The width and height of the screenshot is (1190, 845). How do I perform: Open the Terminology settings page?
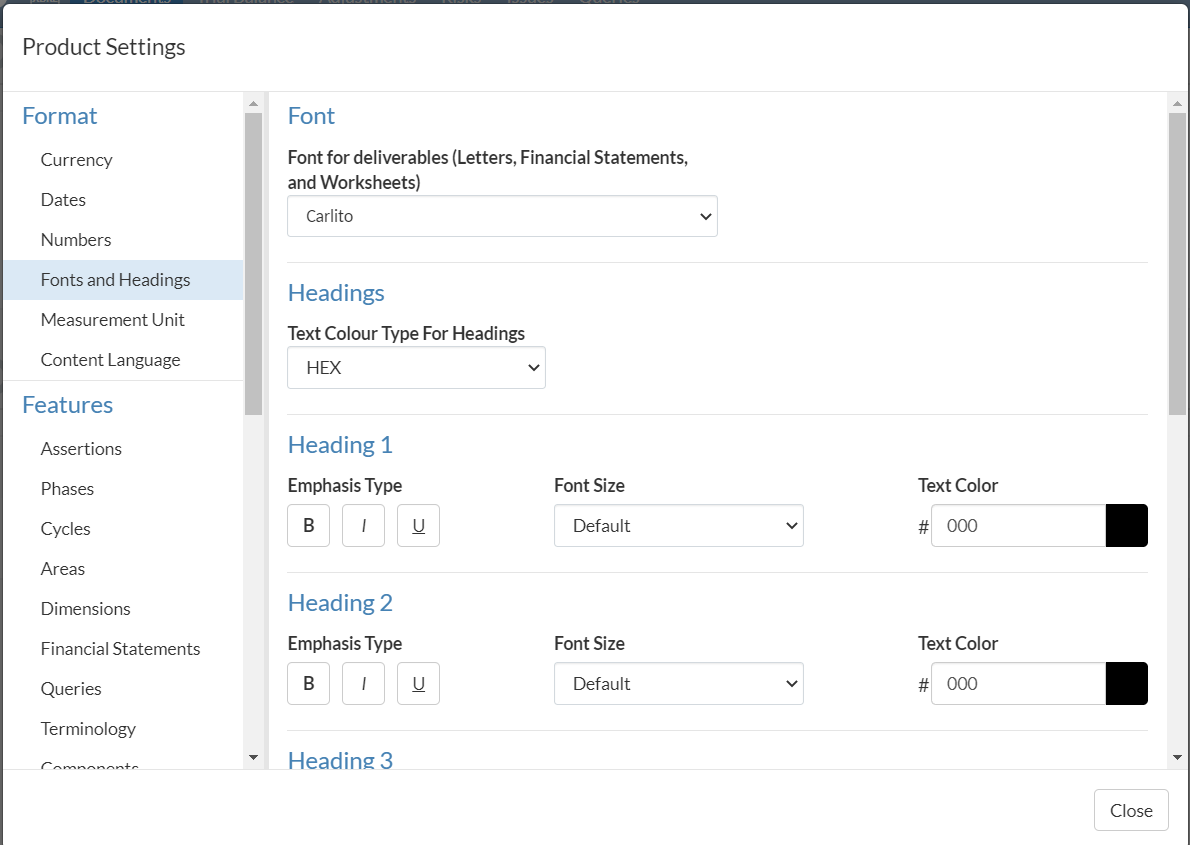88,729
